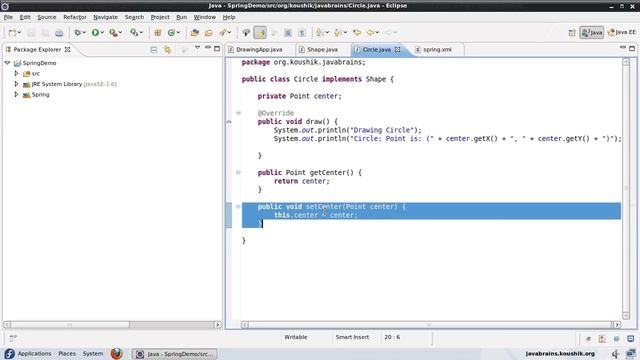
Task: Toggle Block Selection Mode icon
Action: (x=288, y=33)
